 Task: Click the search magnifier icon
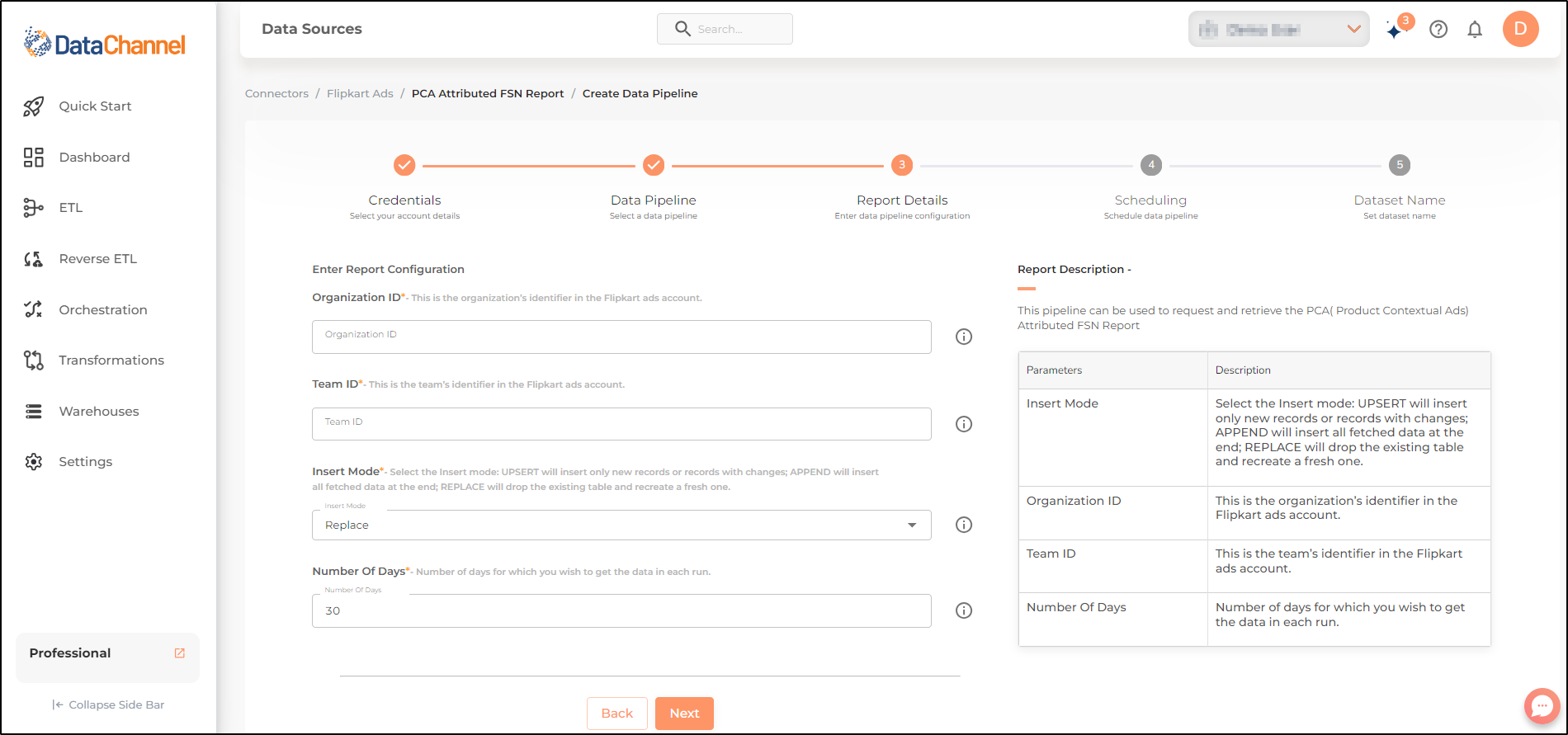click(x=682, y=29)
